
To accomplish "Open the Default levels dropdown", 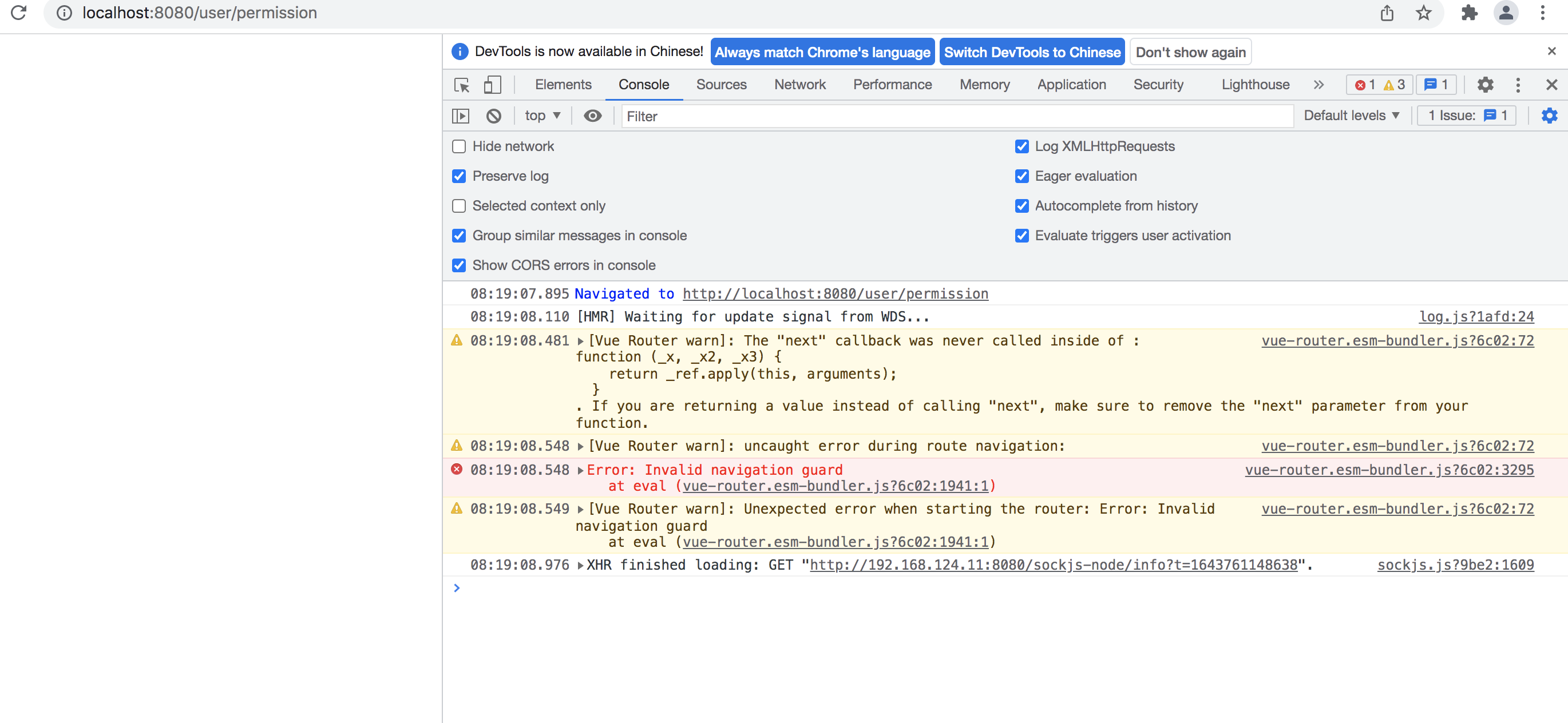I will (x=1351, y=116).
